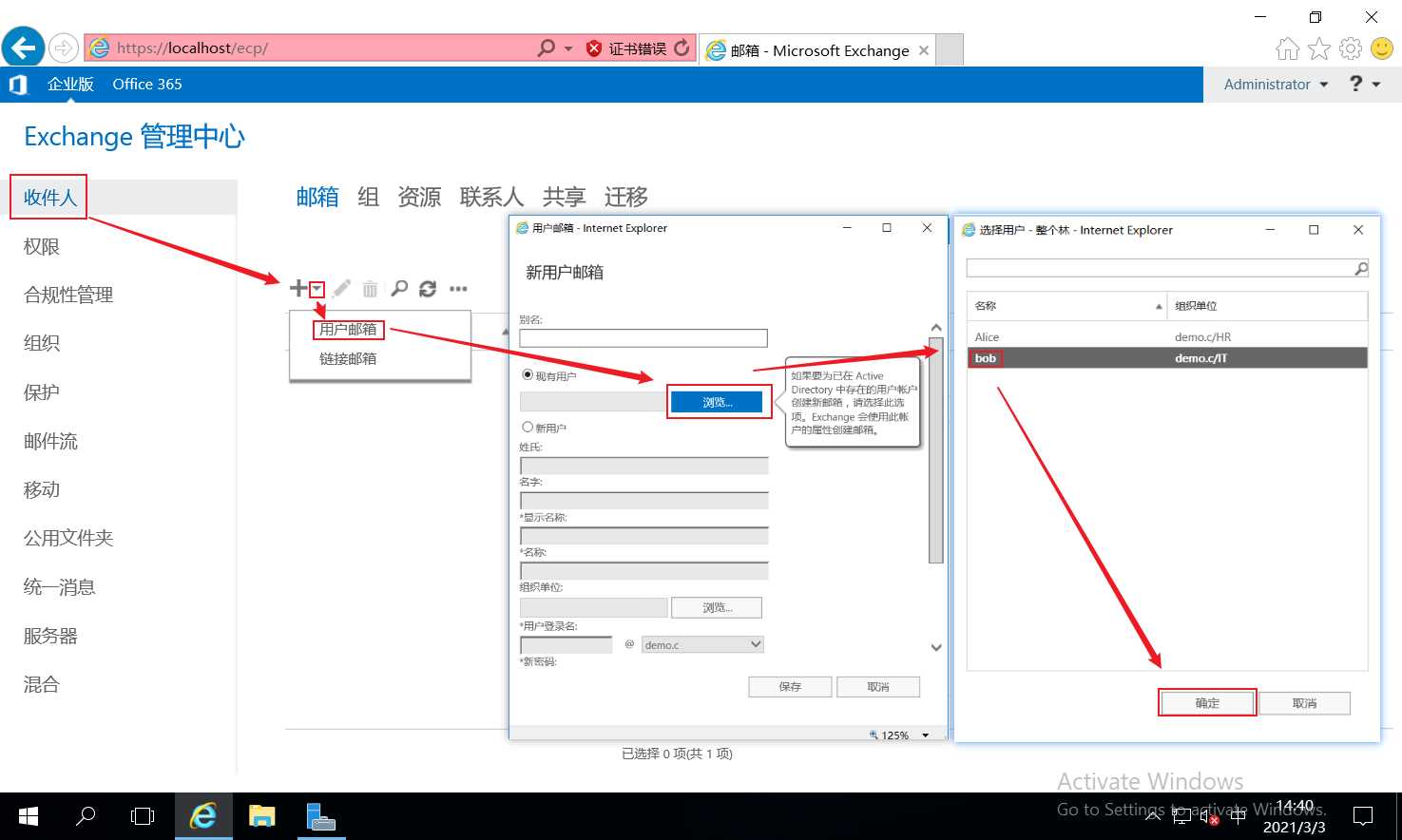Click the 125% zoom level control

pyautogui.click(x=889, y=734)
